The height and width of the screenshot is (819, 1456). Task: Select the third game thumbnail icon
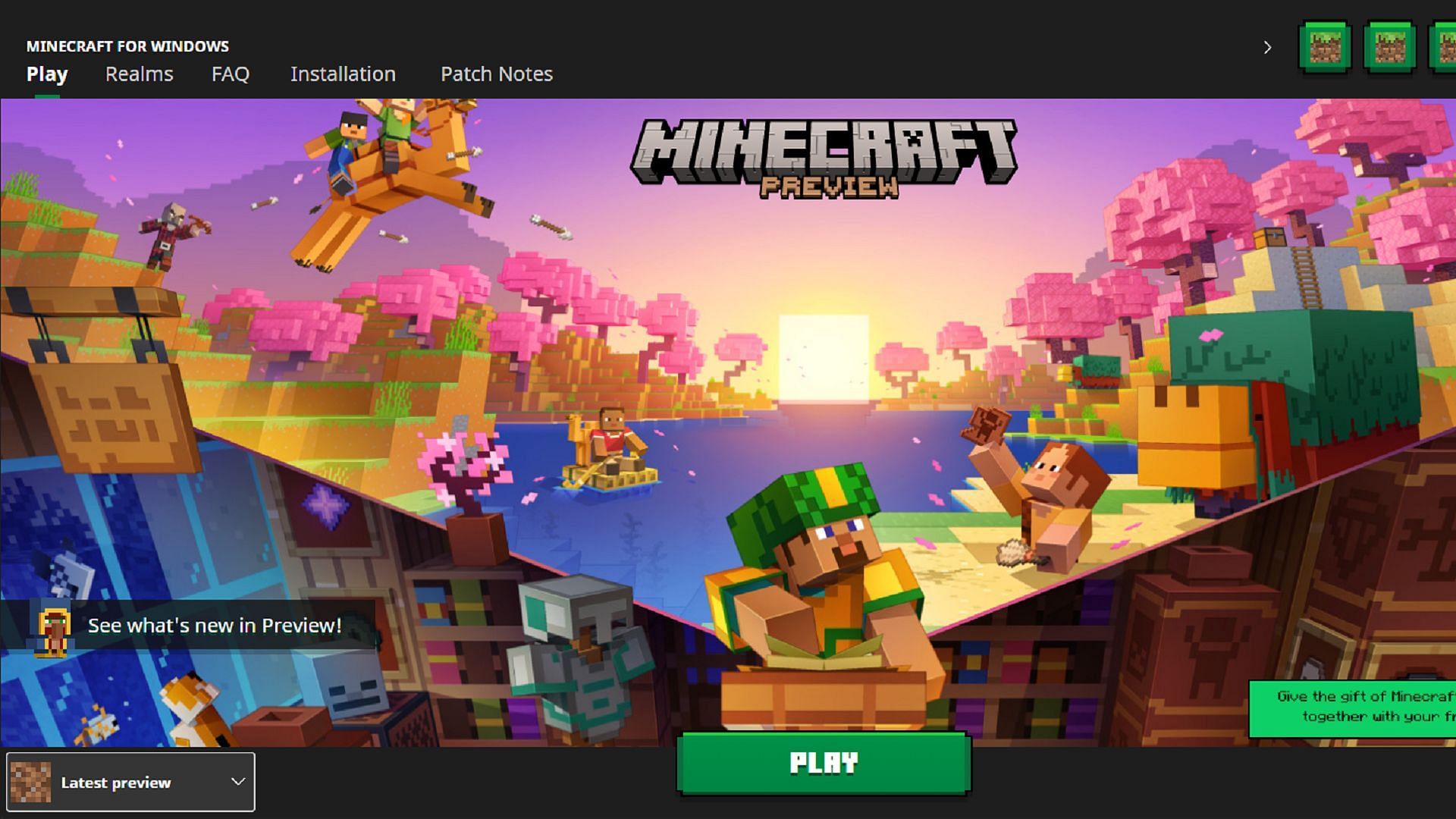[x=1445, y=47]
